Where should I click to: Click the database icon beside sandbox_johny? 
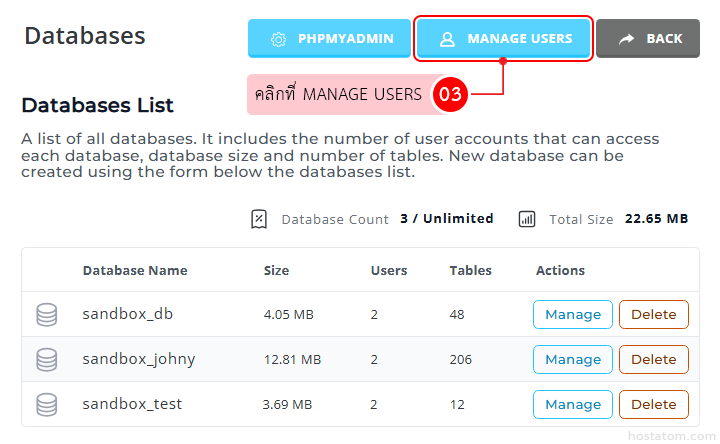point(47,360)
